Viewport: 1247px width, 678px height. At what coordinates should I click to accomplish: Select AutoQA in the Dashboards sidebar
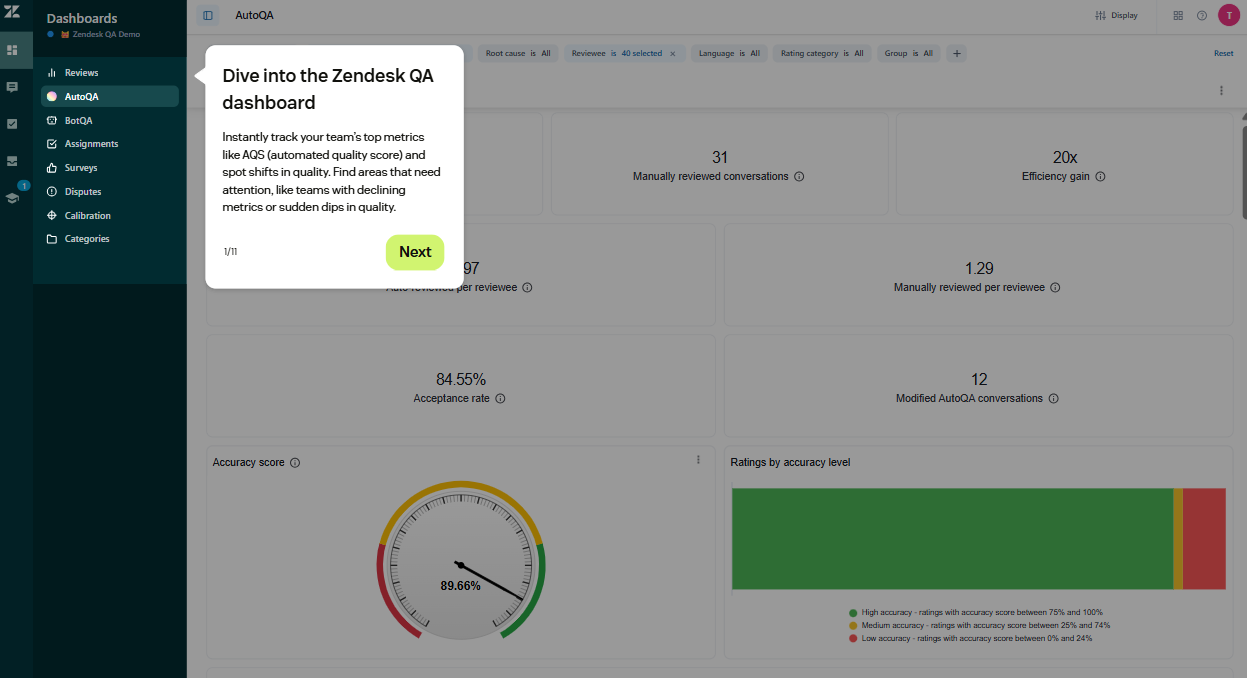click(x=110, y=97)
